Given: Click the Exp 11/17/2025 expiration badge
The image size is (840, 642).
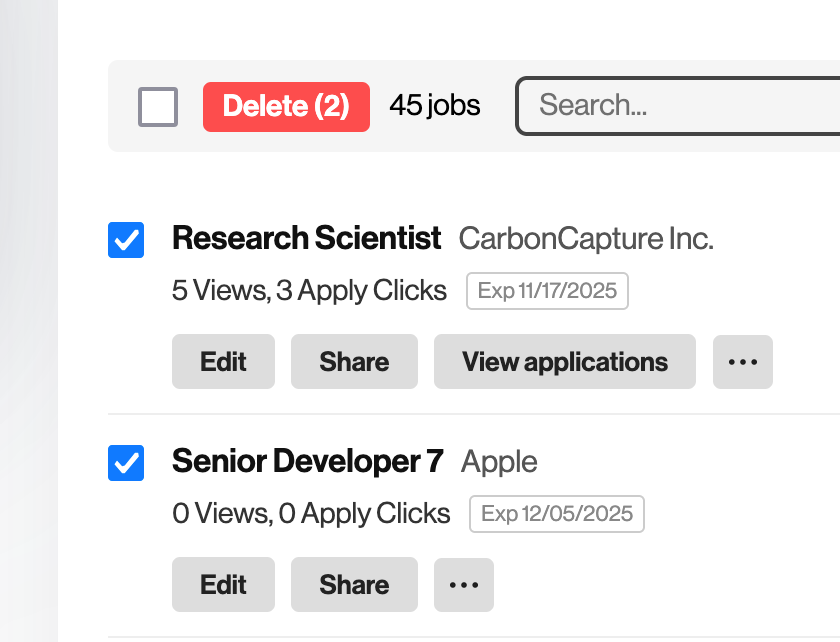Looking at the screenshot, I should click(x=547, y=291).
